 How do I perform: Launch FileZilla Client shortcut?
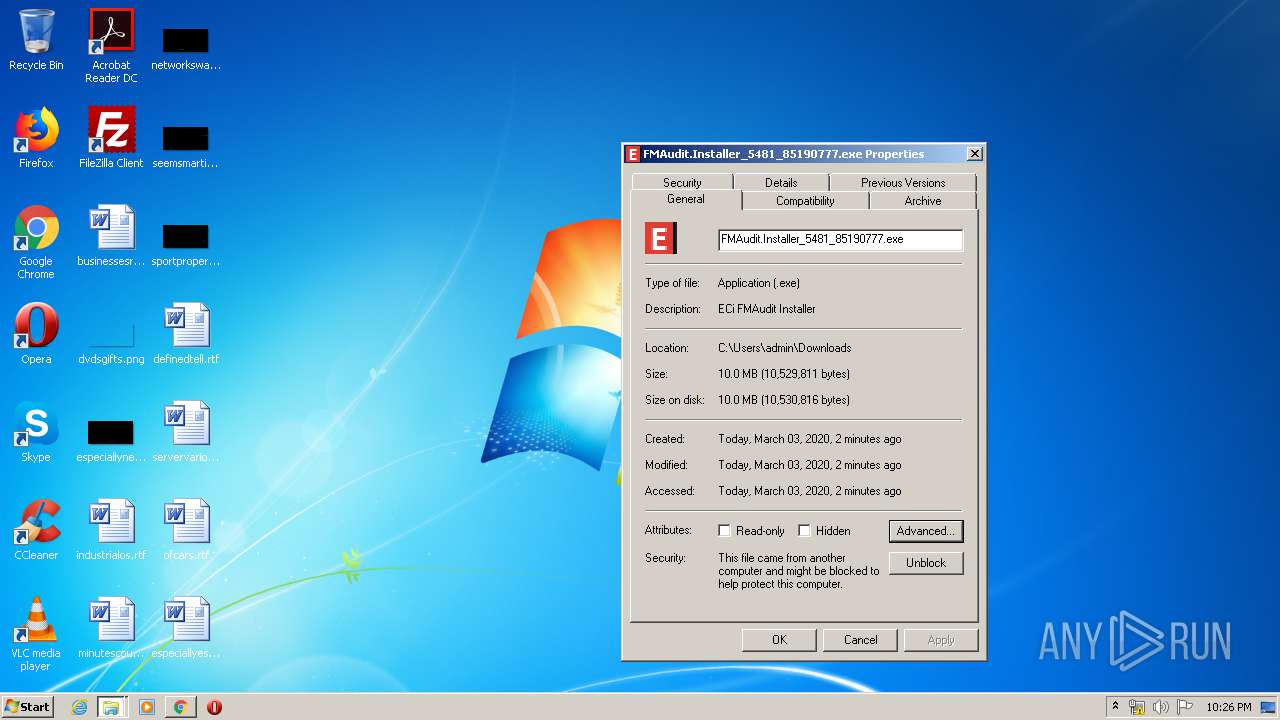[111, 139]
